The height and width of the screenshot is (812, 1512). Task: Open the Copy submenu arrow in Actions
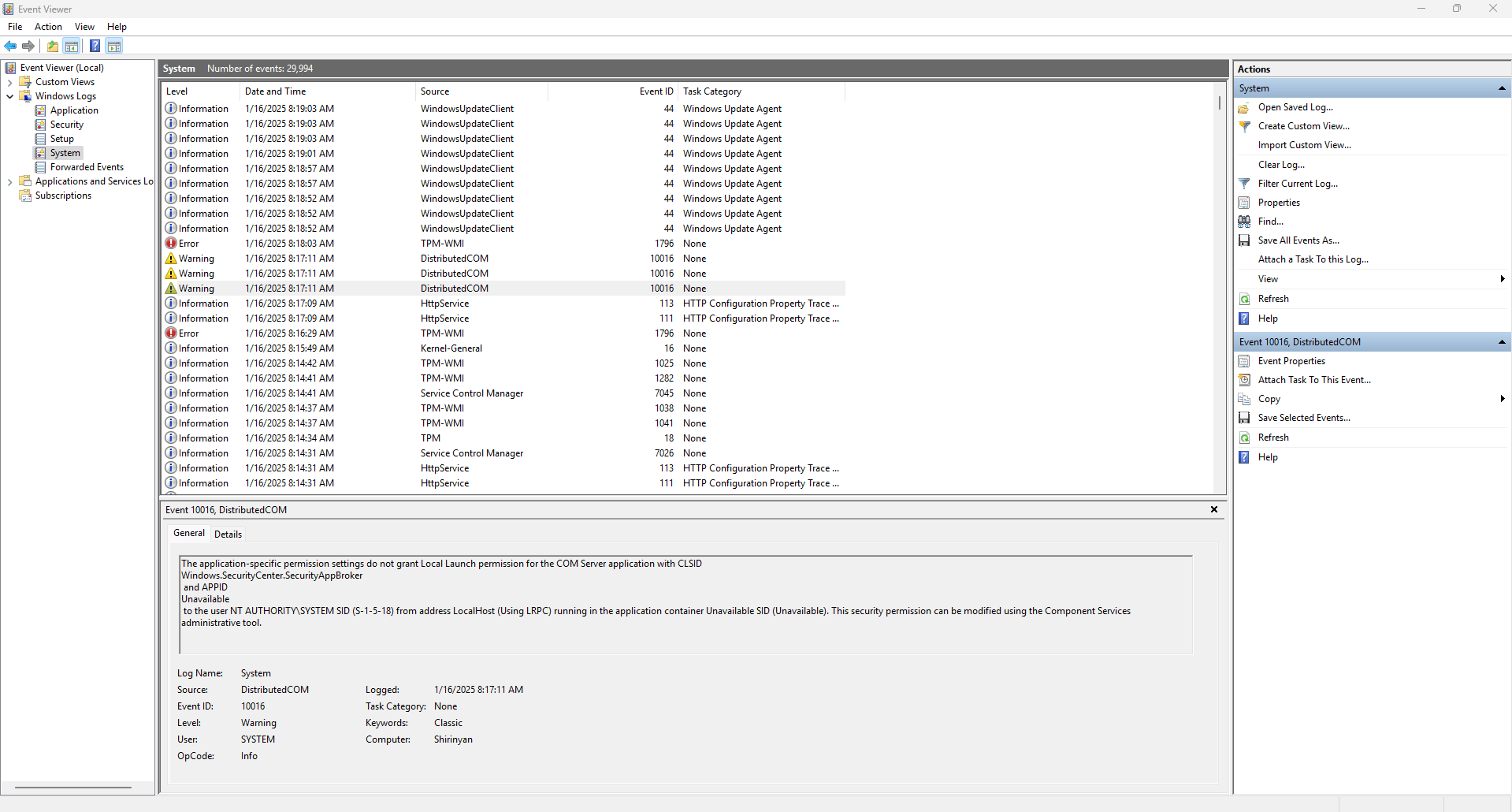click(1503, 399)
